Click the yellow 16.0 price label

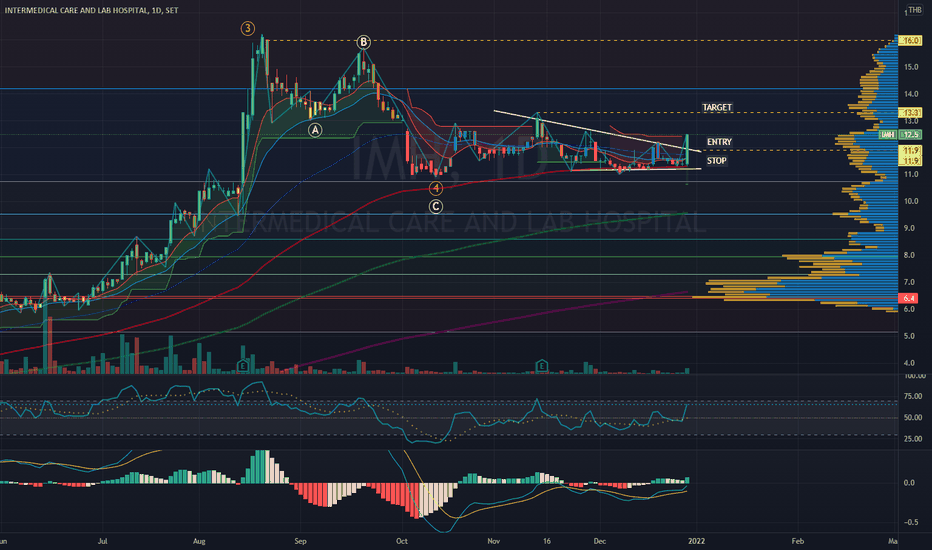click(x=911, y=40)
